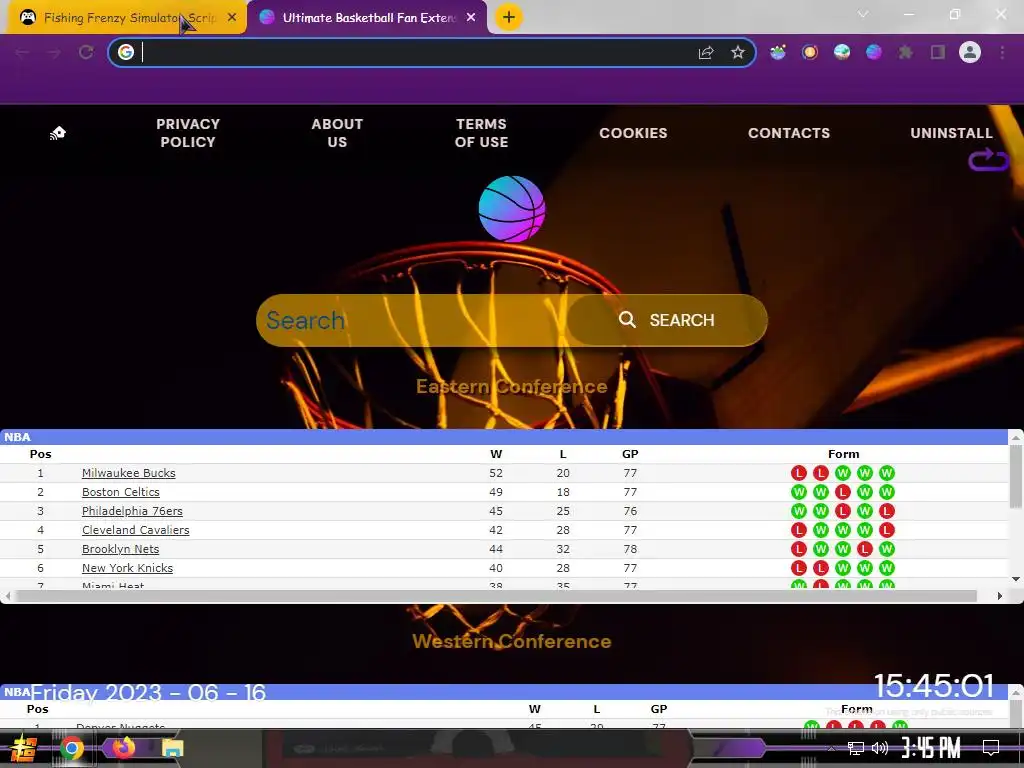Focus the yellow Search input field

pyautogui.click(x=411, y=320)
